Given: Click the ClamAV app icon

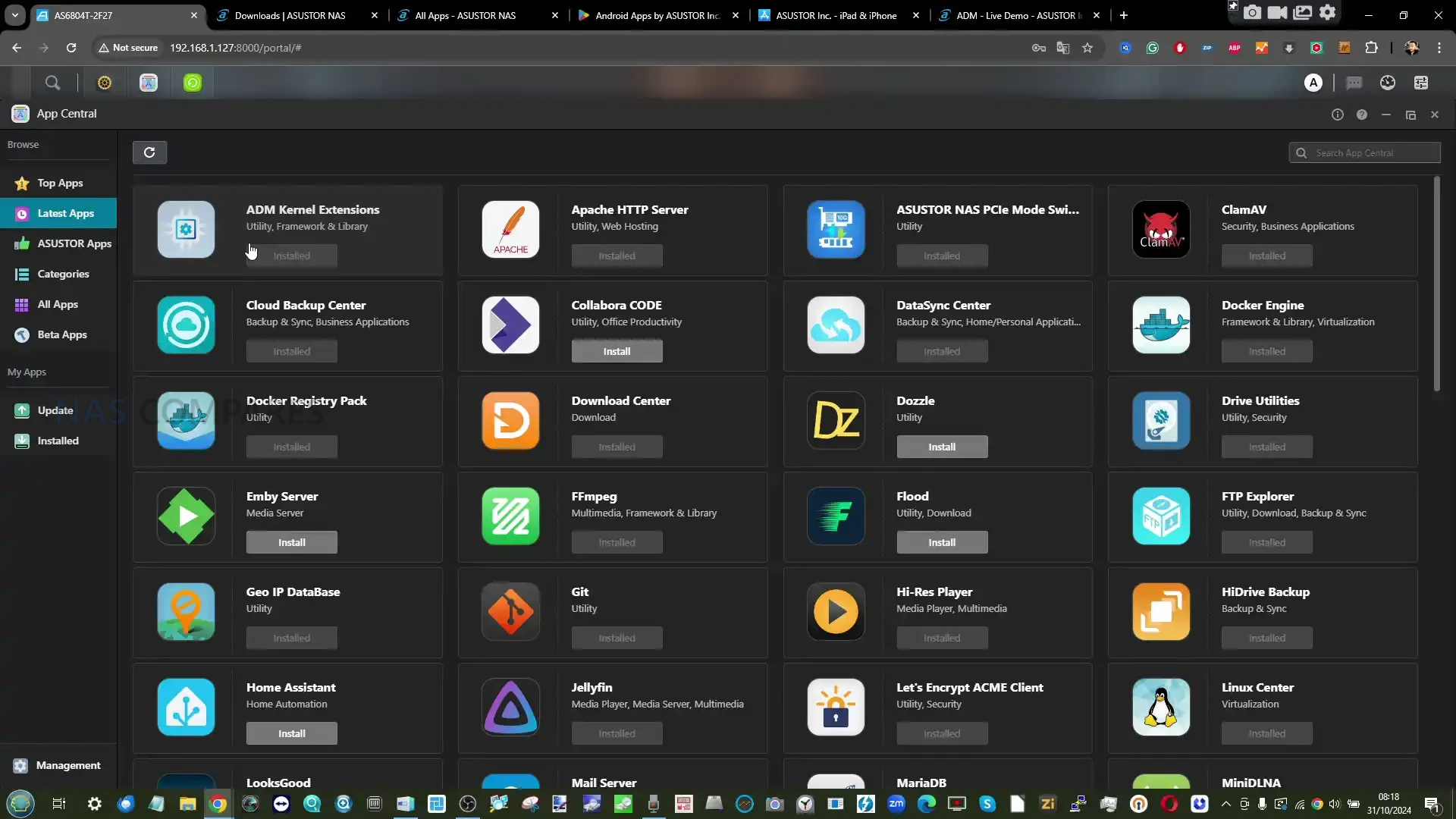Looking at the screenshot, I should pos(1160,230).
